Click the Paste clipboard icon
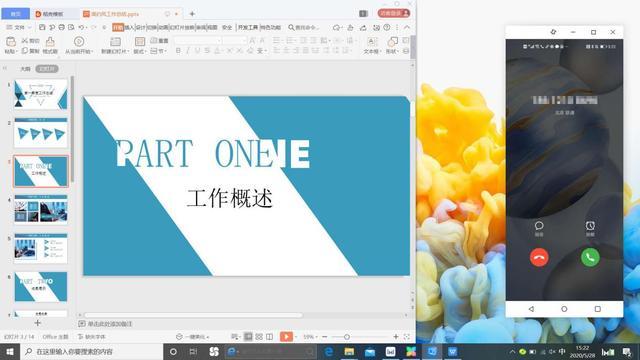 tap(11, 42)
